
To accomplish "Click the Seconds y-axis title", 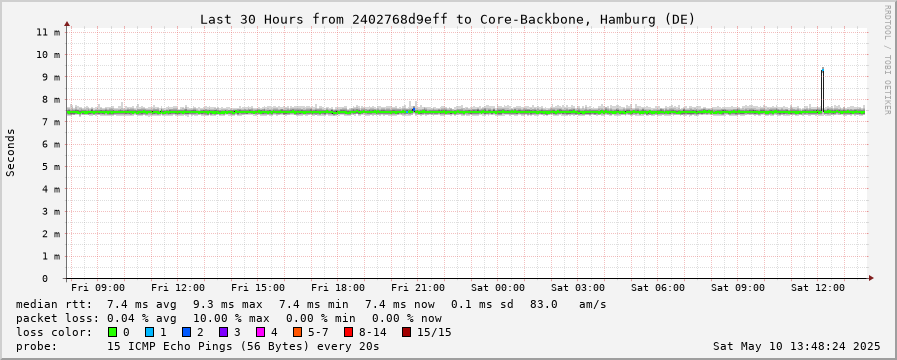I will click(11, 152).
